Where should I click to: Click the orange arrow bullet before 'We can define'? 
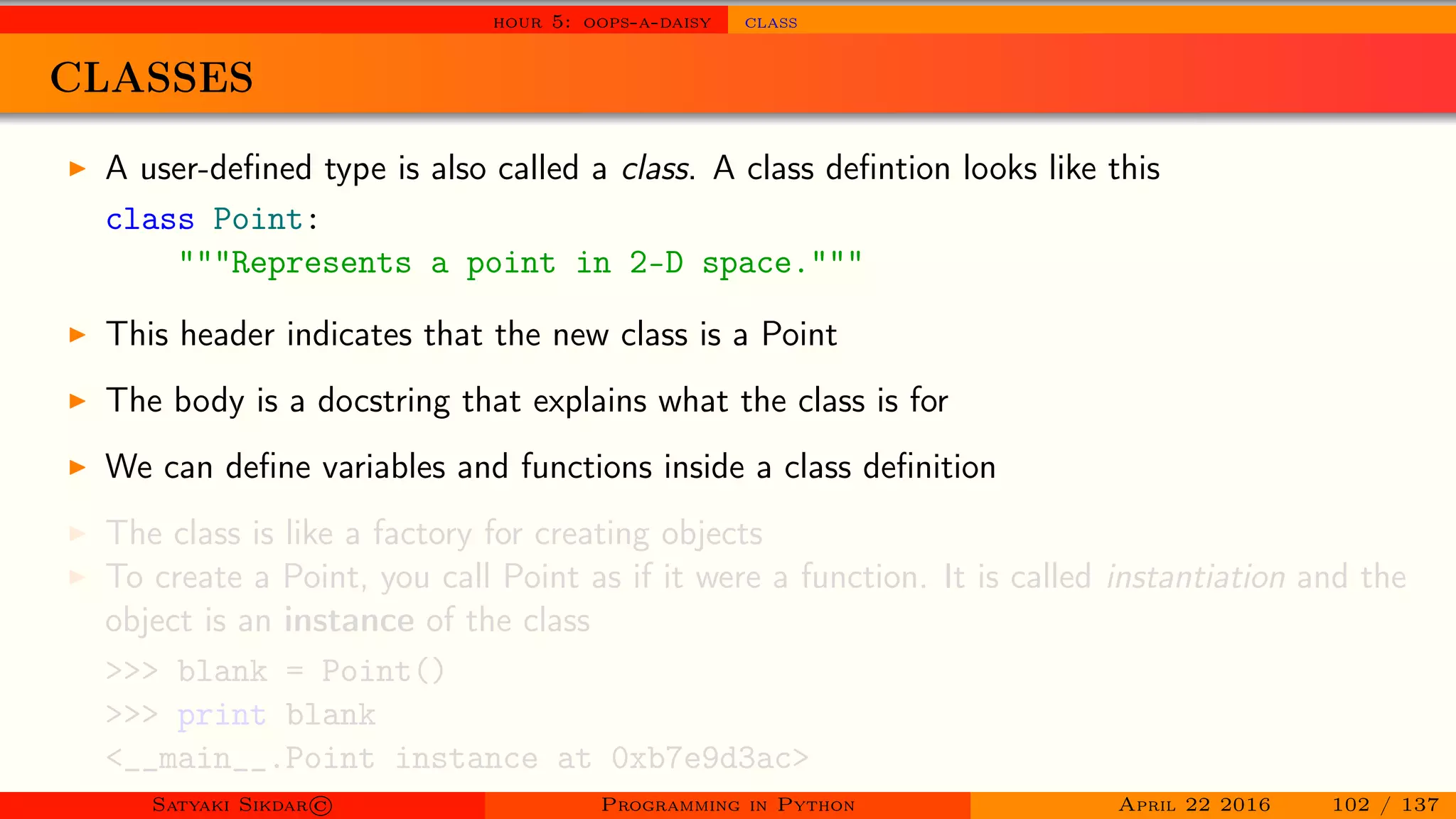(x=77, y=467)
